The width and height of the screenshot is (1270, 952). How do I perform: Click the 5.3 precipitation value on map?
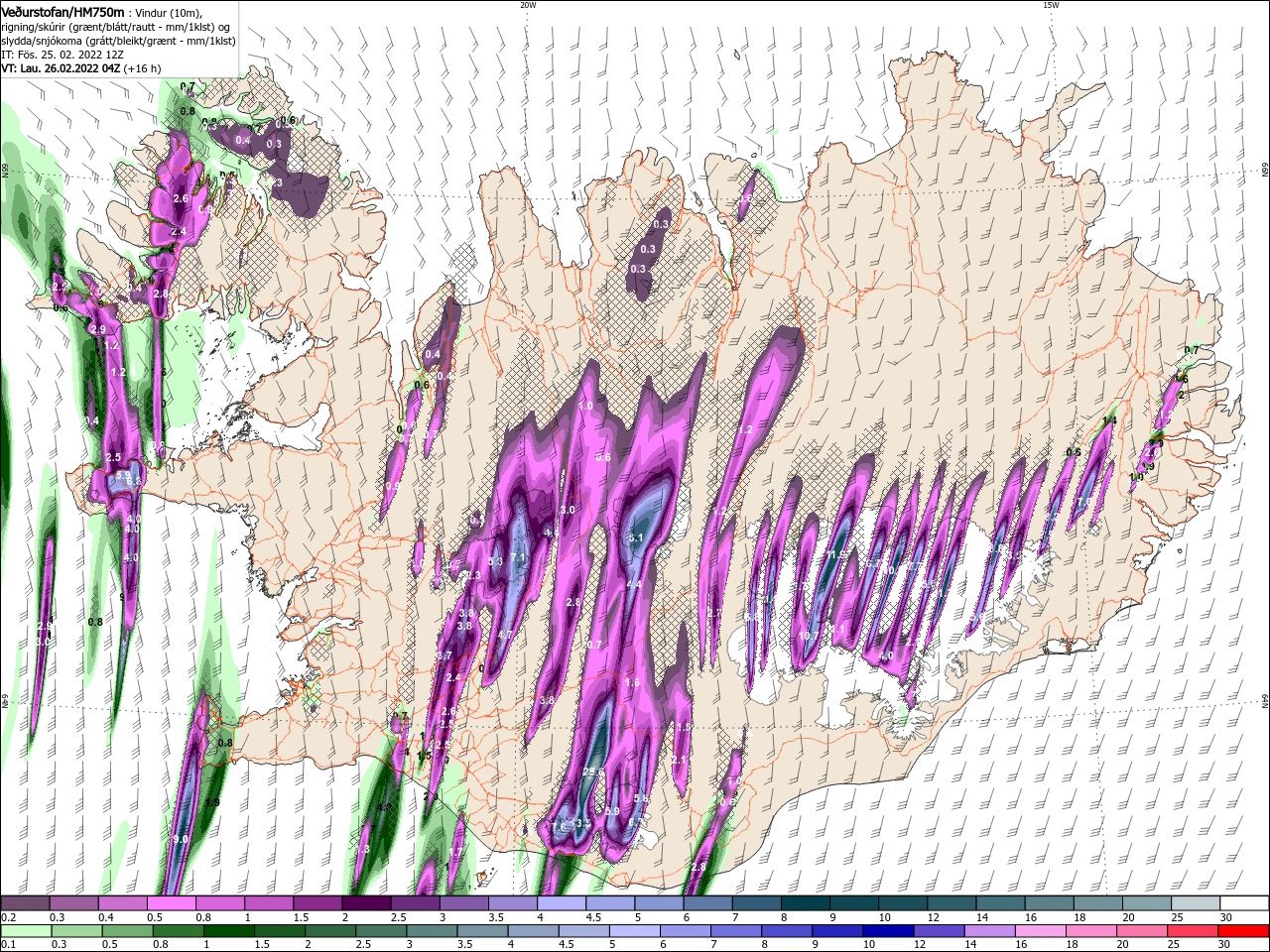tap(496, 561)
